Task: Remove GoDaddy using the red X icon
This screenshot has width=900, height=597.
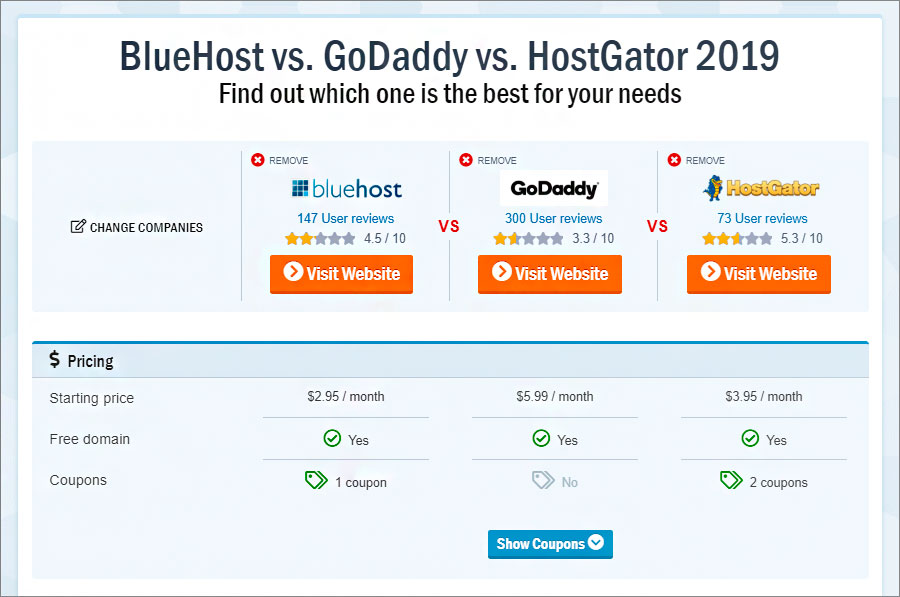Action: tap(466, 160)
